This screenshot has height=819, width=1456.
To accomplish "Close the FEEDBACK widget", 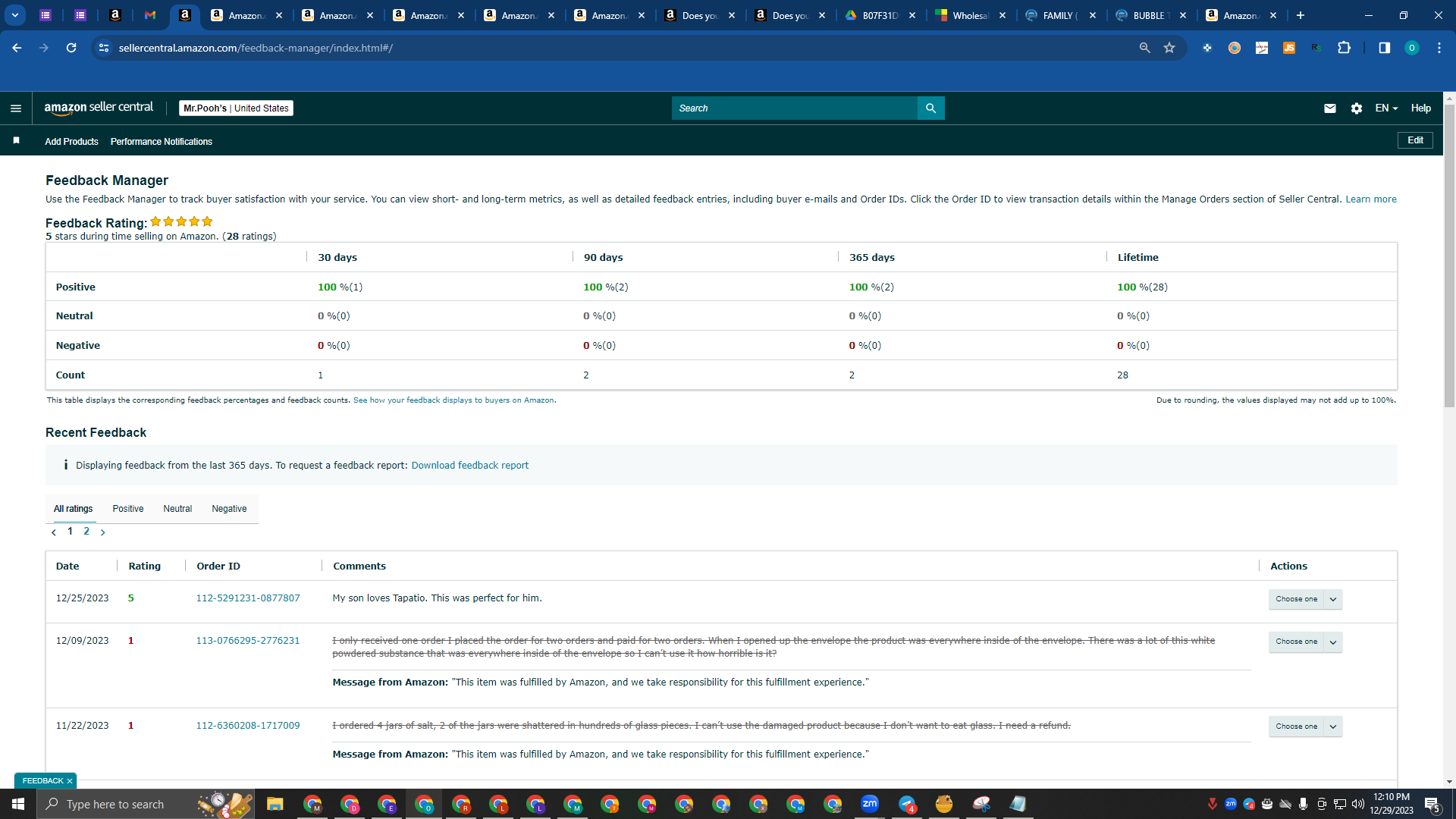I will (x=70, y=781).
